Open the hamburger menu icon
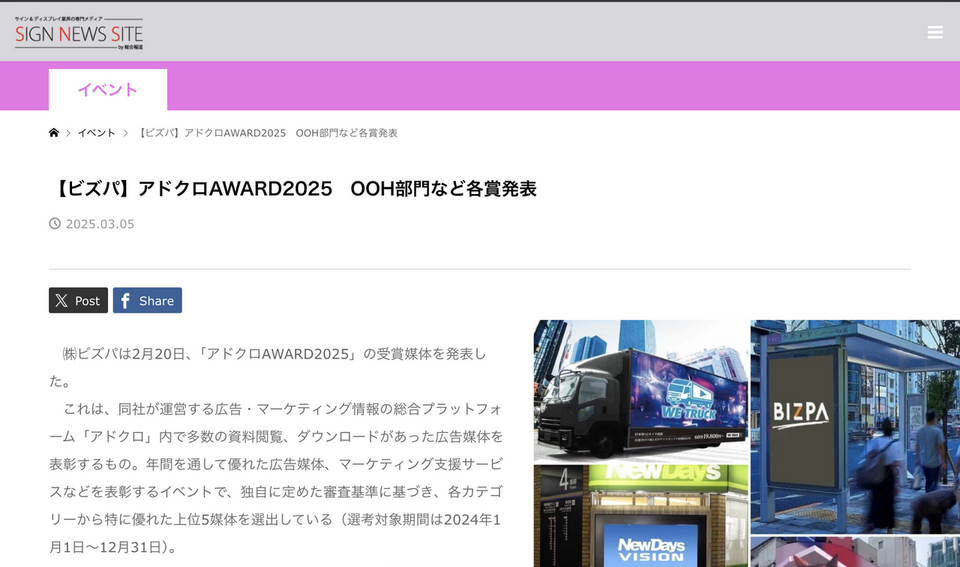 [935, 32]
